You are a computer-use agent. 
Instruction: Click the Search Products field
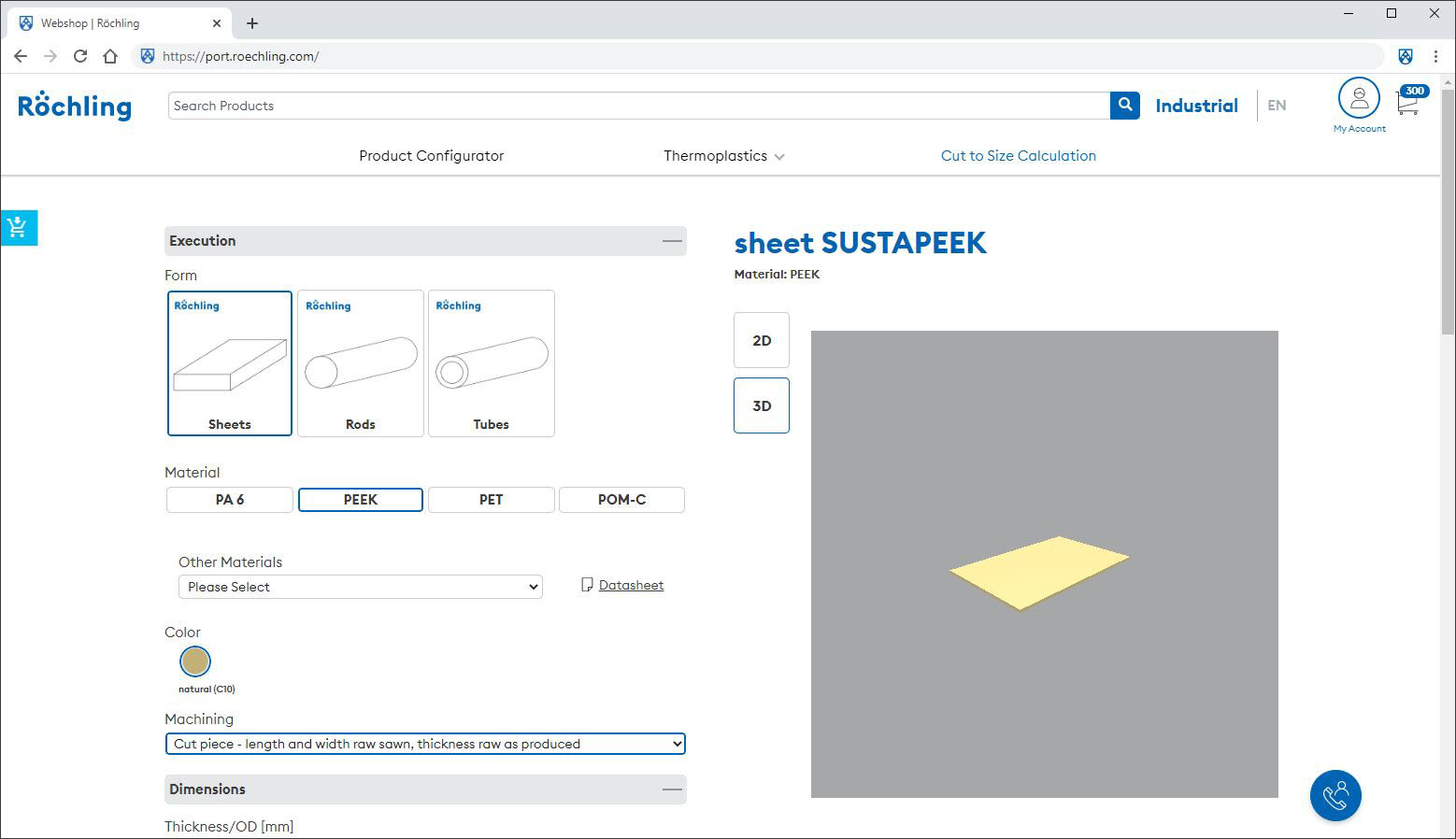coord(639,106)
